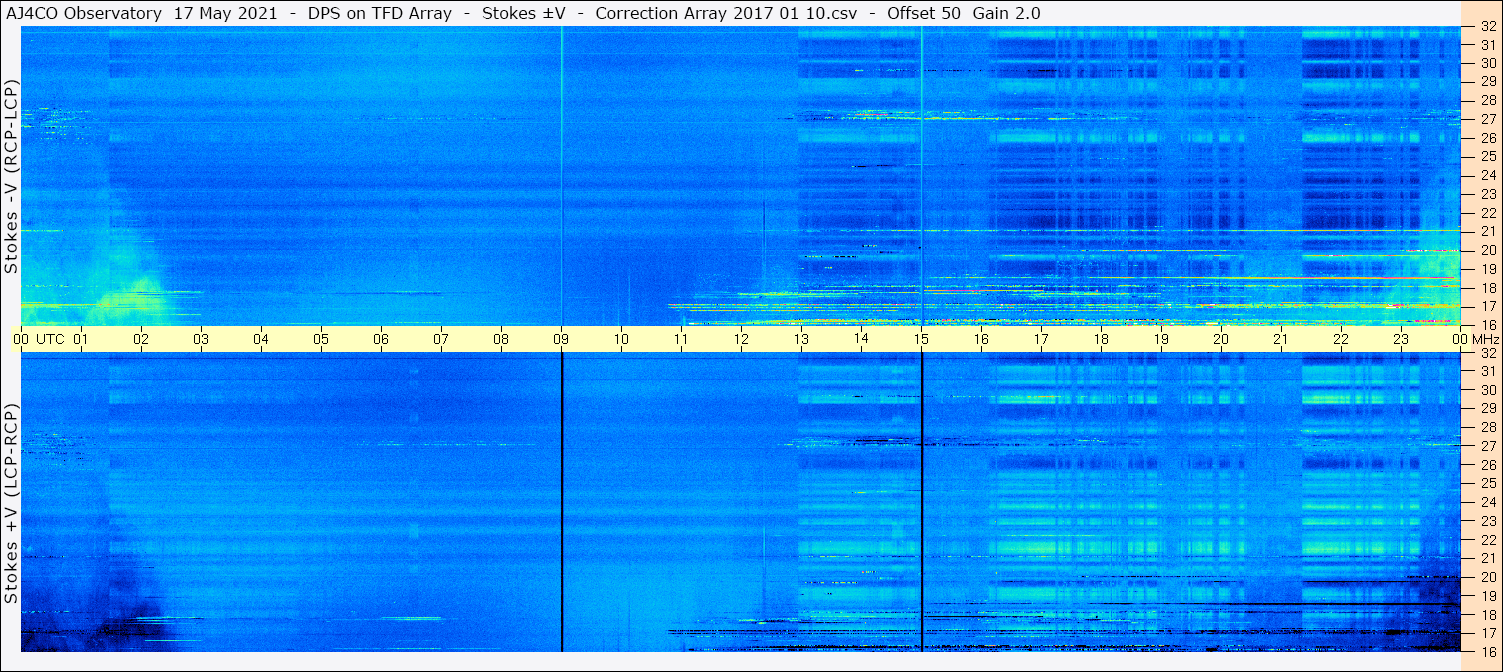The image size is (1503, 672).
Task: Click the 06 hour label on time axis
Action: pos(381,339)
